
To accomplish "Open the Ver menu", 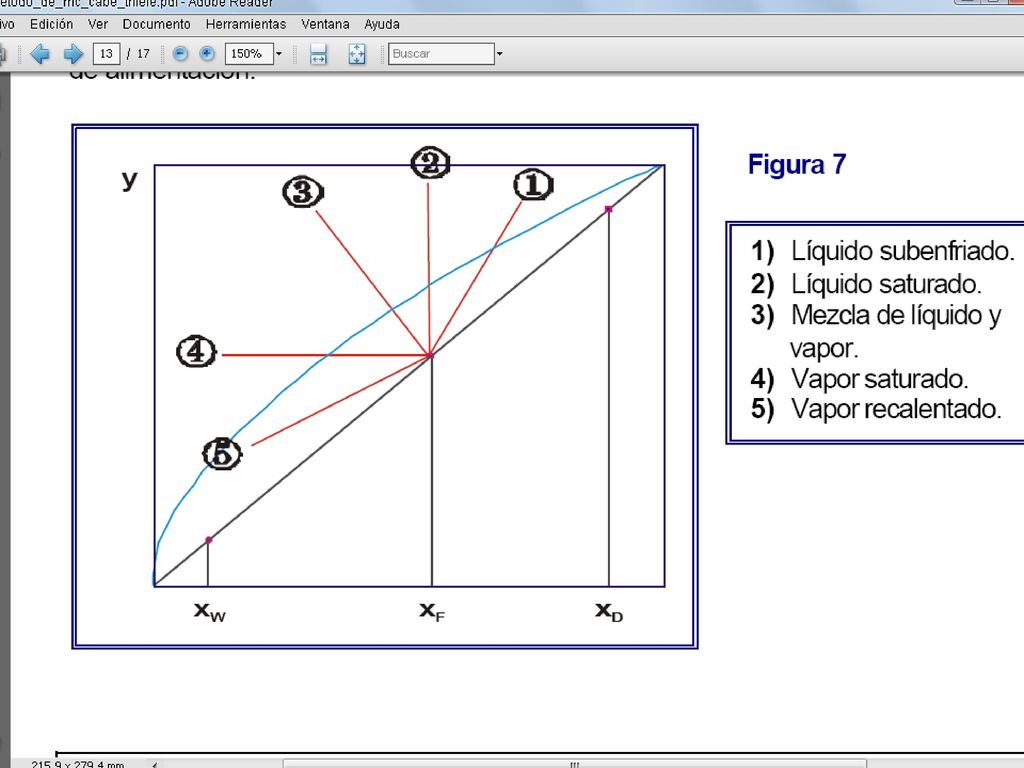I will 98,24.
